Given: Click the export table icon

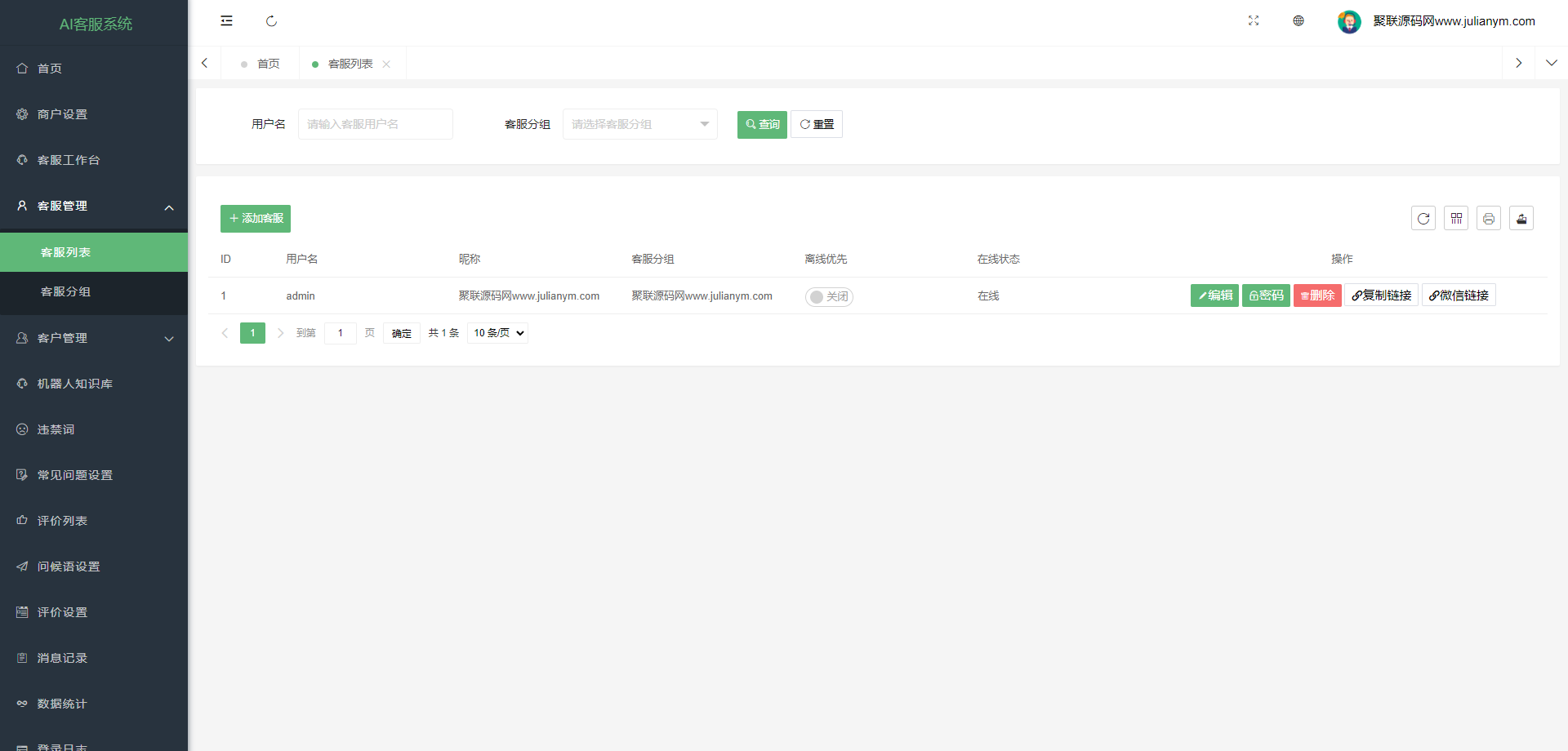Looking at the screenshot, I should [1521, 218].
